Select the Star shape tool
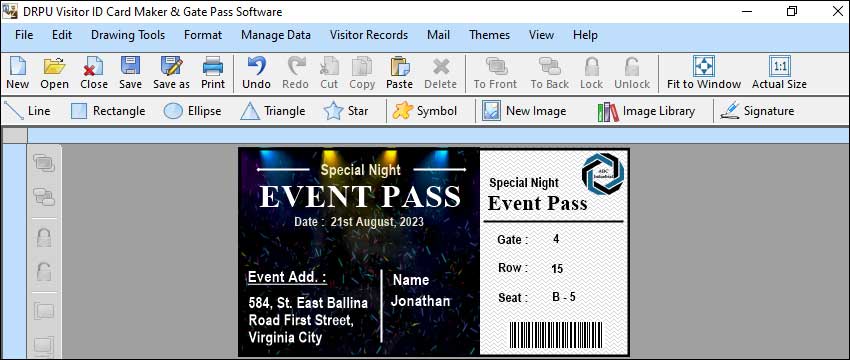Image resolution: width=850 pixels, height=360 pixels. [346, 111]
